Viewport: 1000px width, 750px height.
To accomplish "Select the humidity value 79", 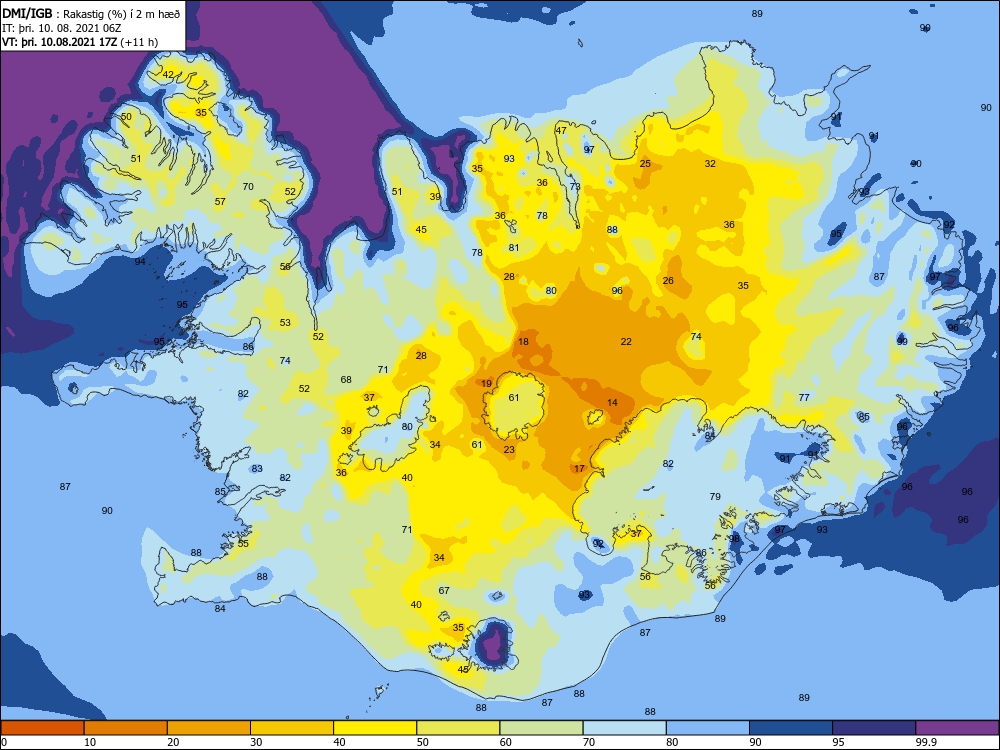I will [715, 497].
